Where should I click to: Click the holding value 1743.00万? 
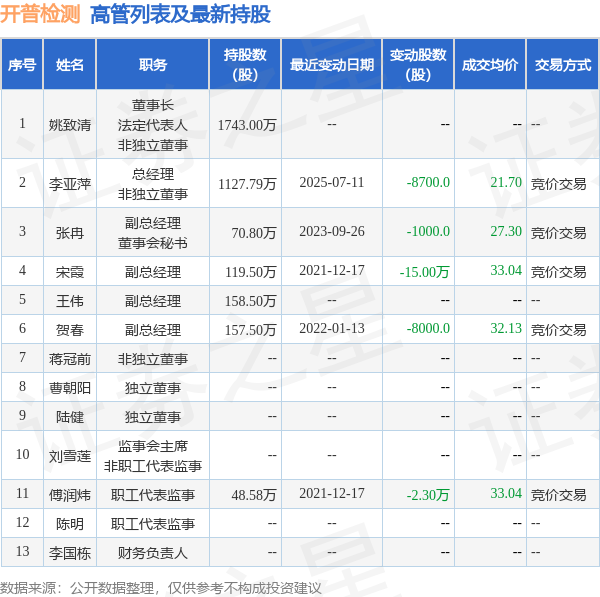(x=247, y=125)
